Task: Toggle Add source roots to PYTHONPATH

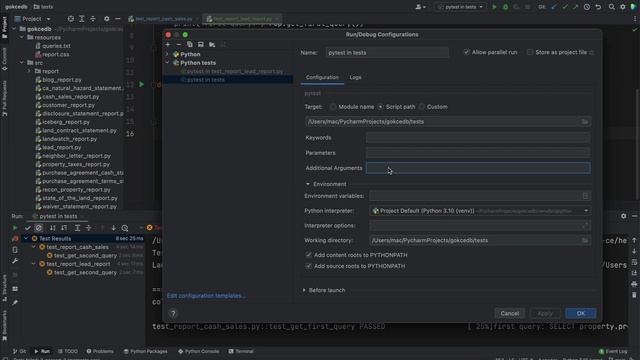Action: tap(309, 266)
